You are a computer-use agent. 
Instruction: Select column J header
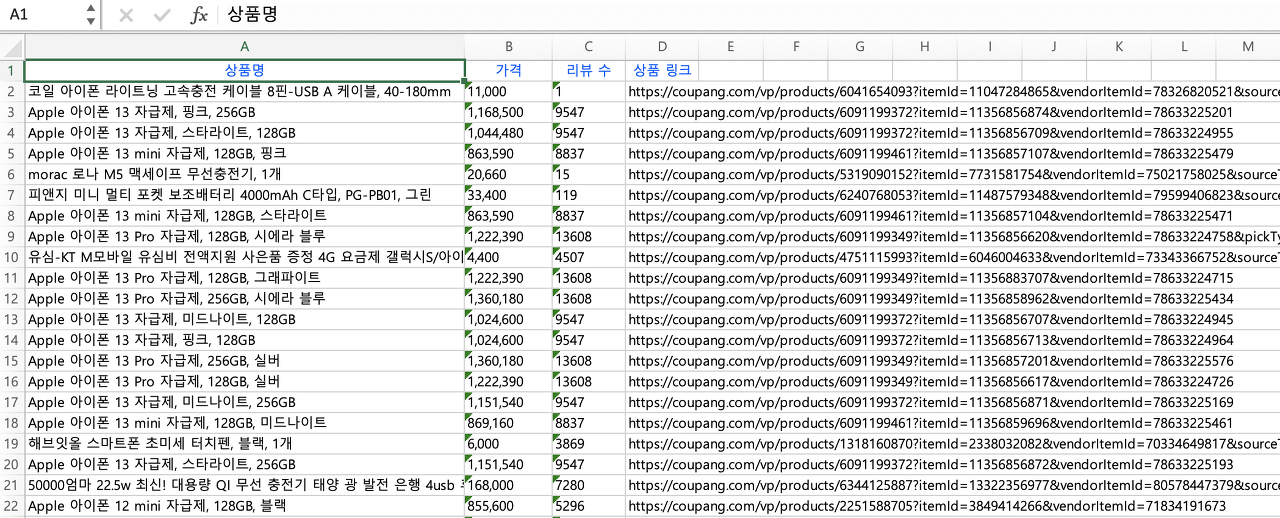1054,47
